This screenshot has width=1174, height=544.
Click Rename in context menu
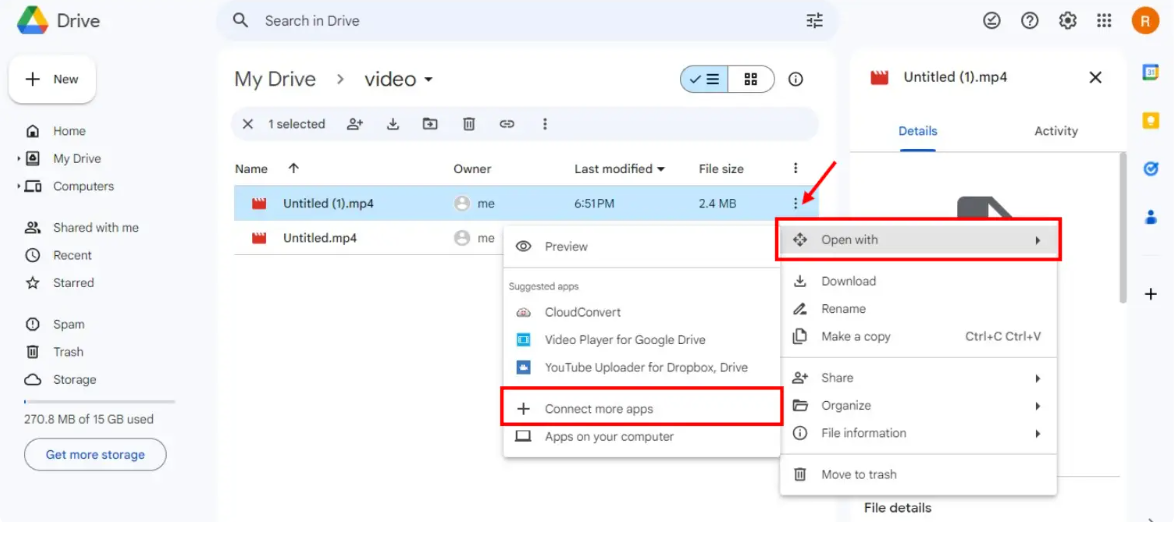919,309
